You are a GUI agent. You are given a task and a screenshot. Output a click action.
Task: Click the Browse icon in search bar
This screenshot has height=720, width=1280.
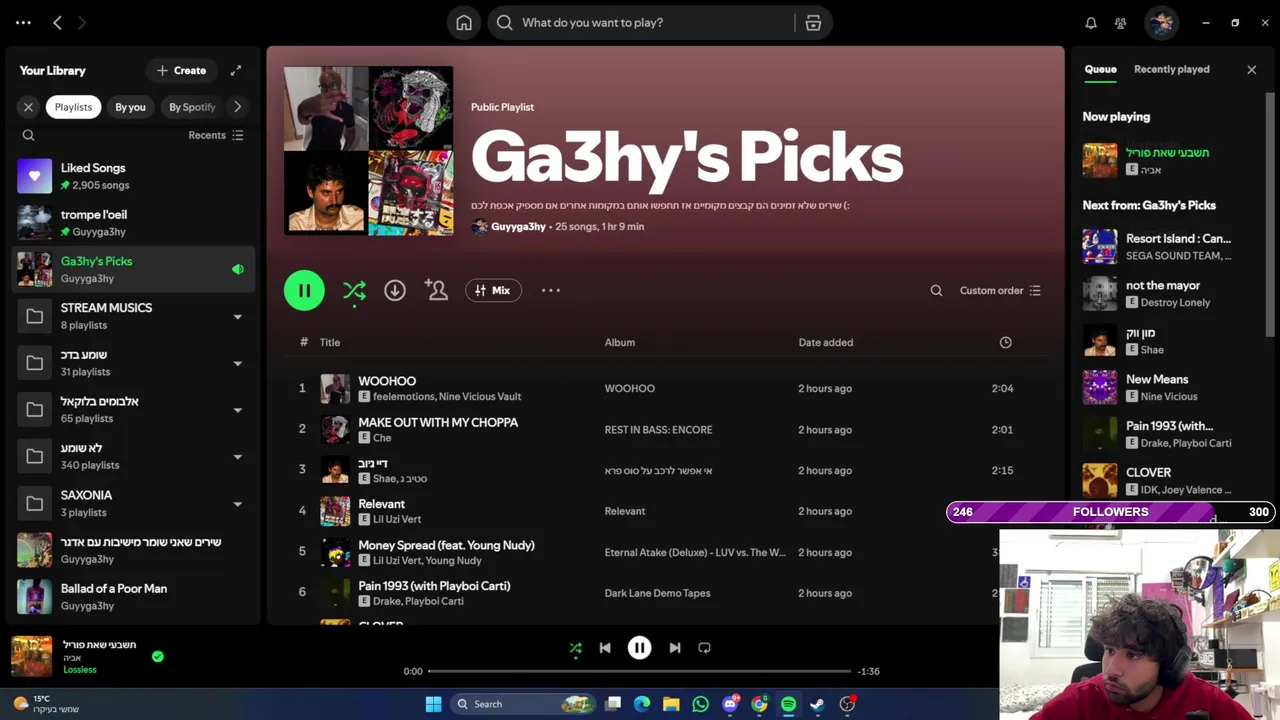[x=813, y=23]
